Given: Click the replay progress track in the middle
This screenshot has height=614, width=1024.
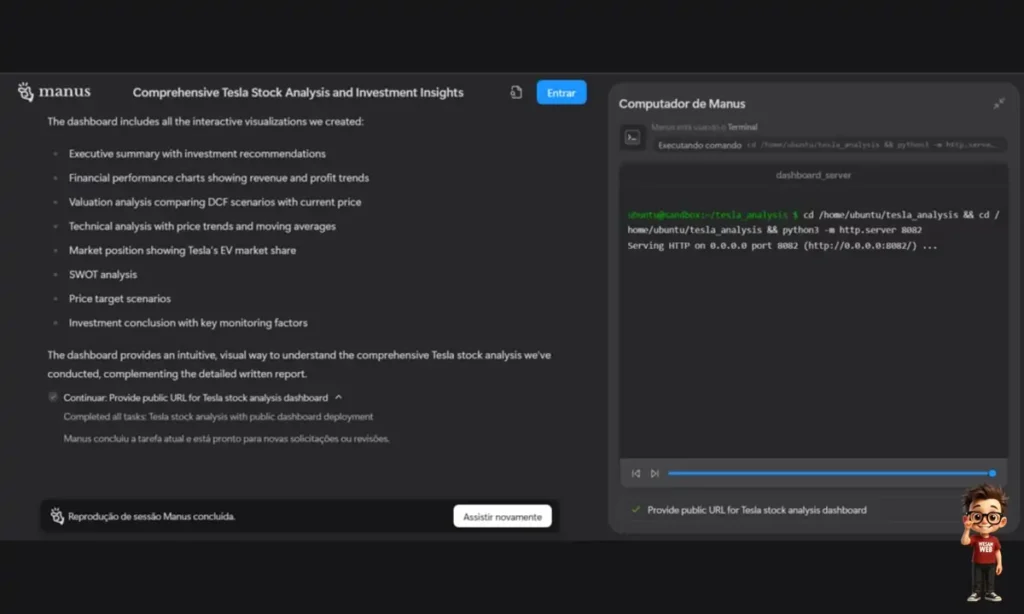Looking at the screenshot, I should pos(829,473).
